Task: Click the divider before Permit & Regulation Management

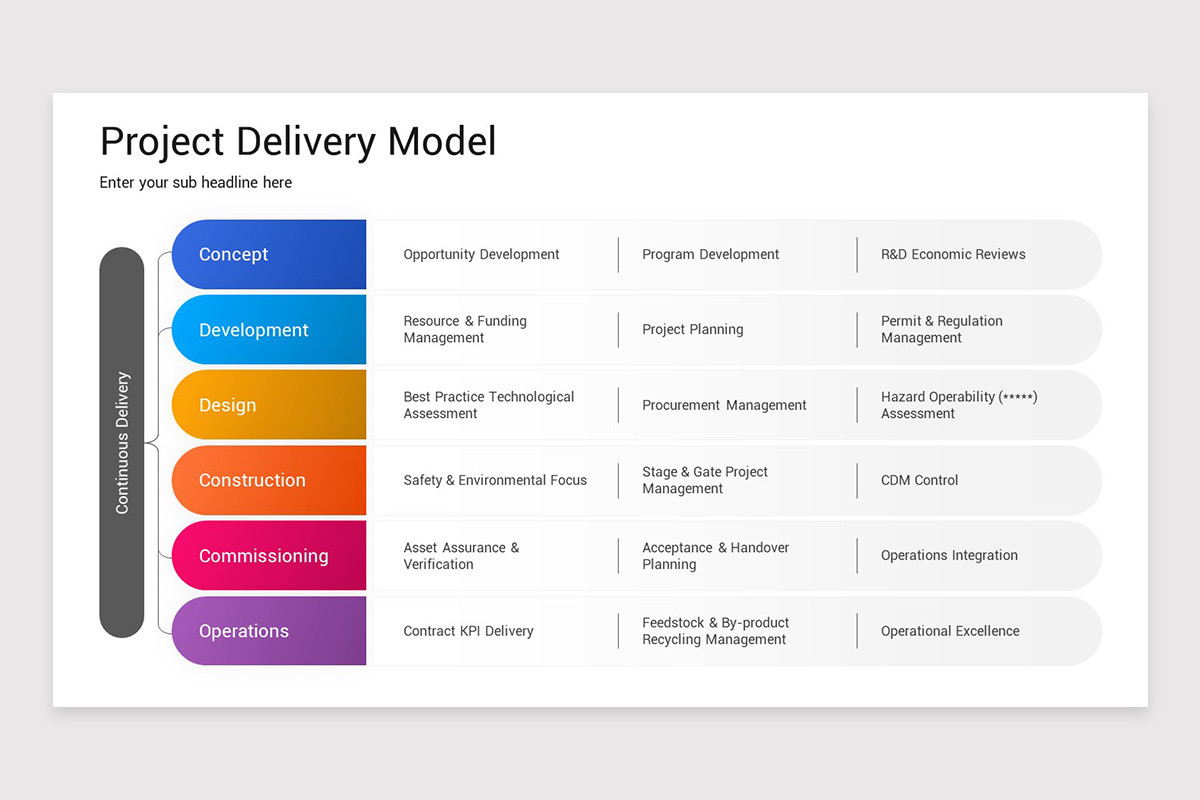Action: (856, 329)
